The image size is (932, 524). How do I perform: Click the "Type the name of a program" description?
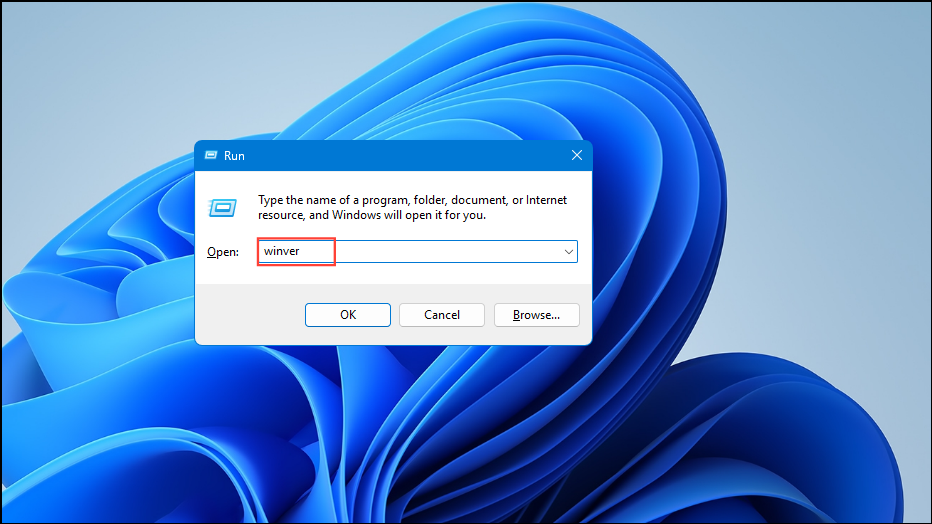pyautogui.click(x=412, y=207)
